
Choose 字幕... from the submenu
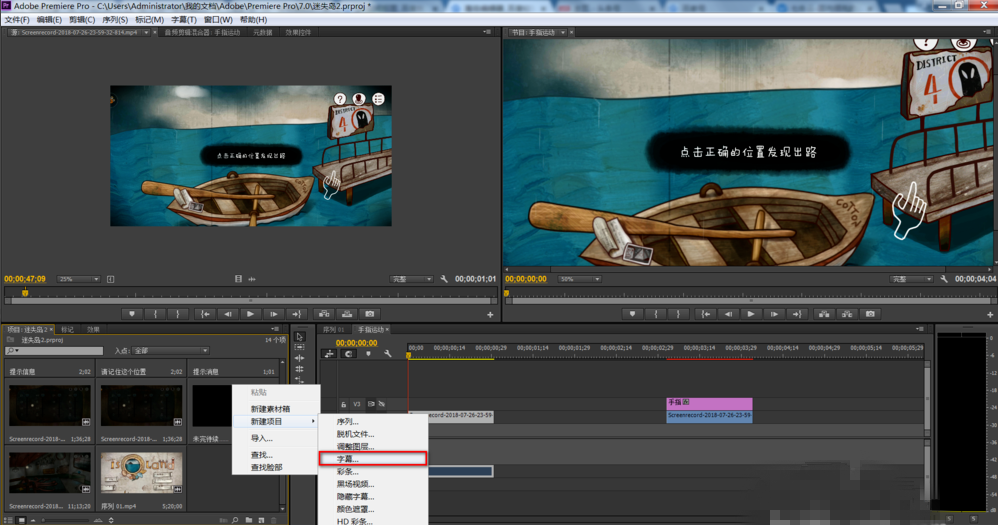point(348,459)
